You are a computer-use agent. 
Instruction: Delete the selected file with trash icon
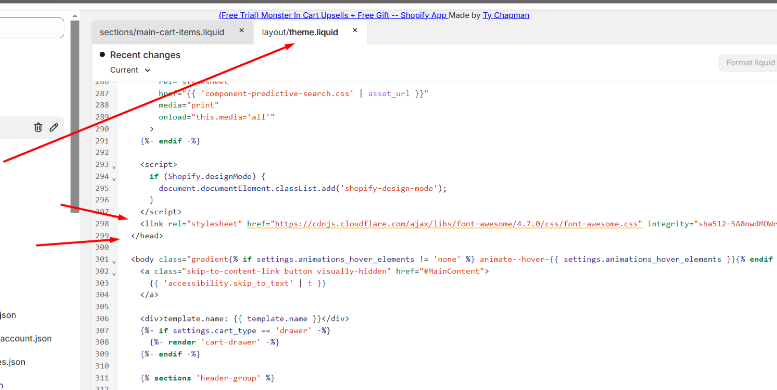(38, 127)
